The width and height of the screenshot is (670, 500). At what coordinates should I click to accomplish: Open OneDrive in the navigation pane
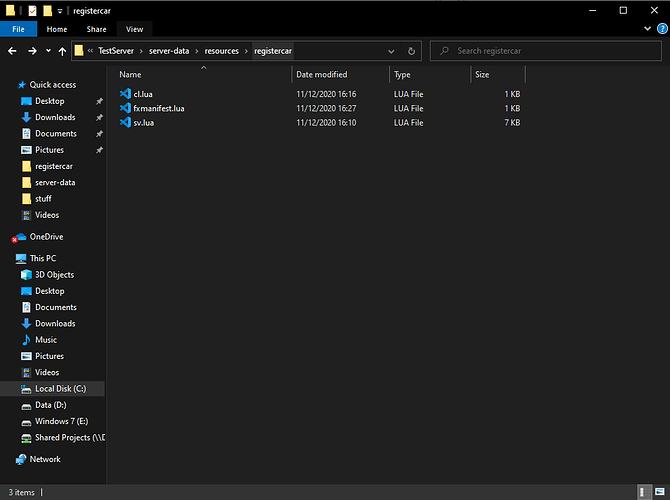tap(46, 237)
